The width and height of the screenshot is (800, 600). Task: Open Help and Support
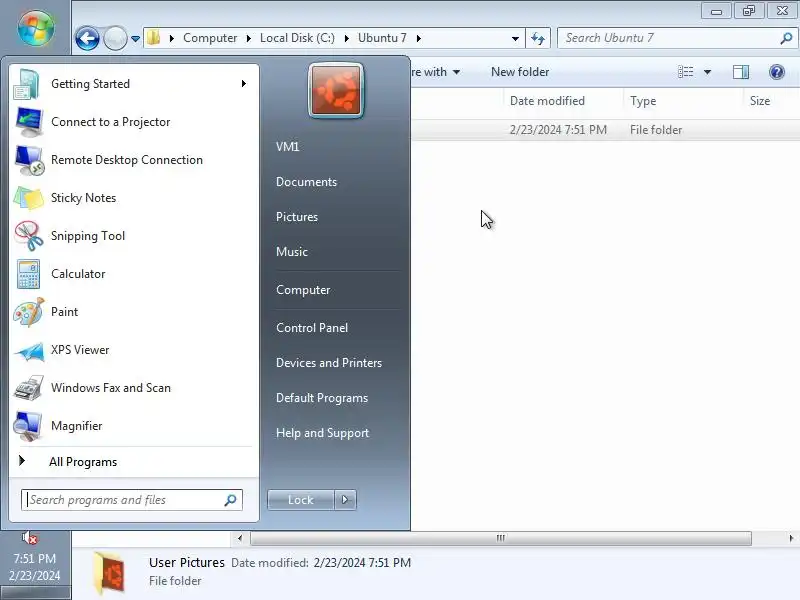322,433
